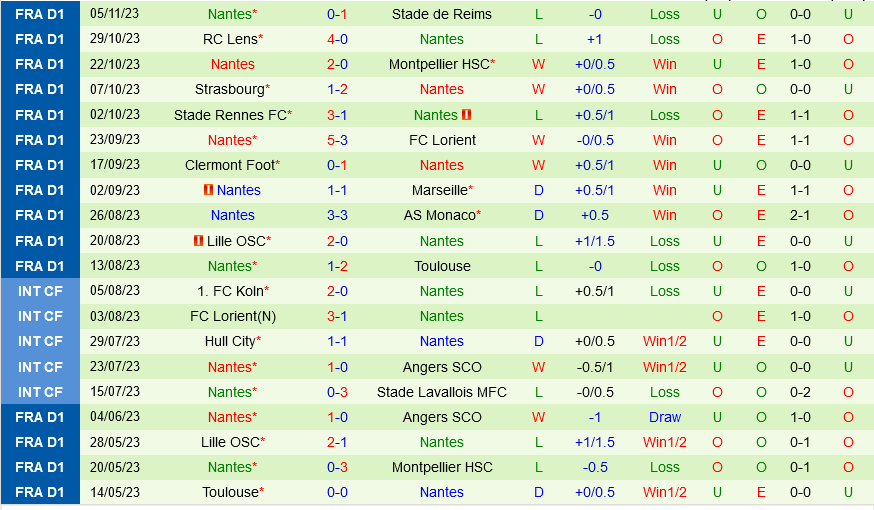Open the Marseille team link

(x=439, y=190)
